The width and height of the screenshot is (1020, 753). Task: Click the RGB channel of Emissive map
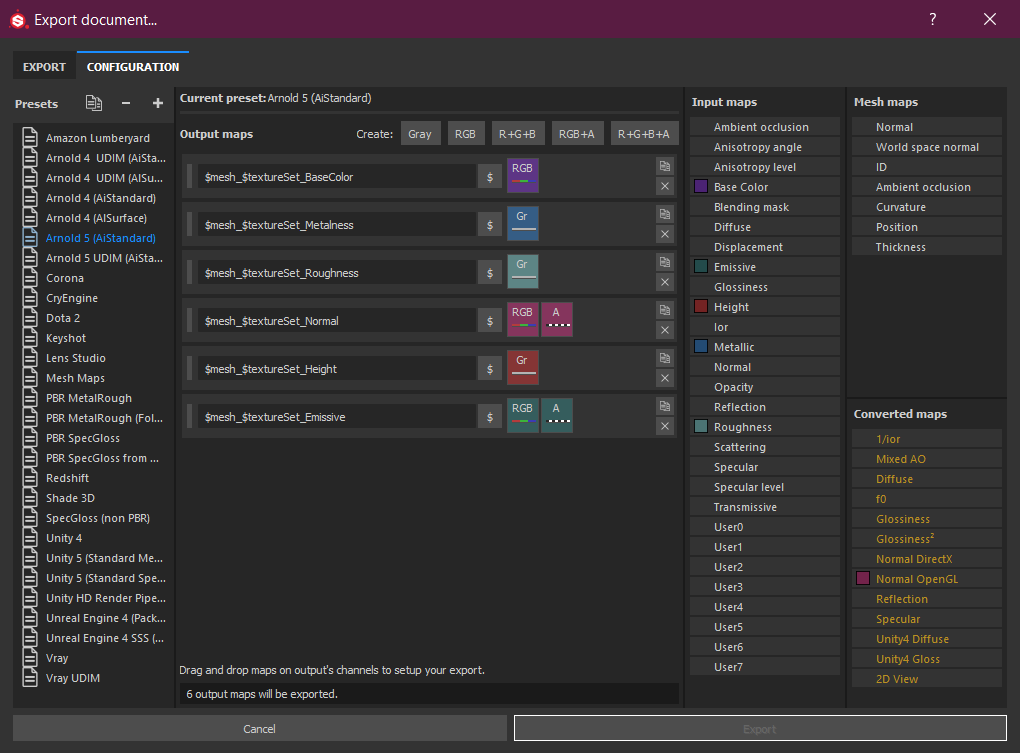coord(522,416)
